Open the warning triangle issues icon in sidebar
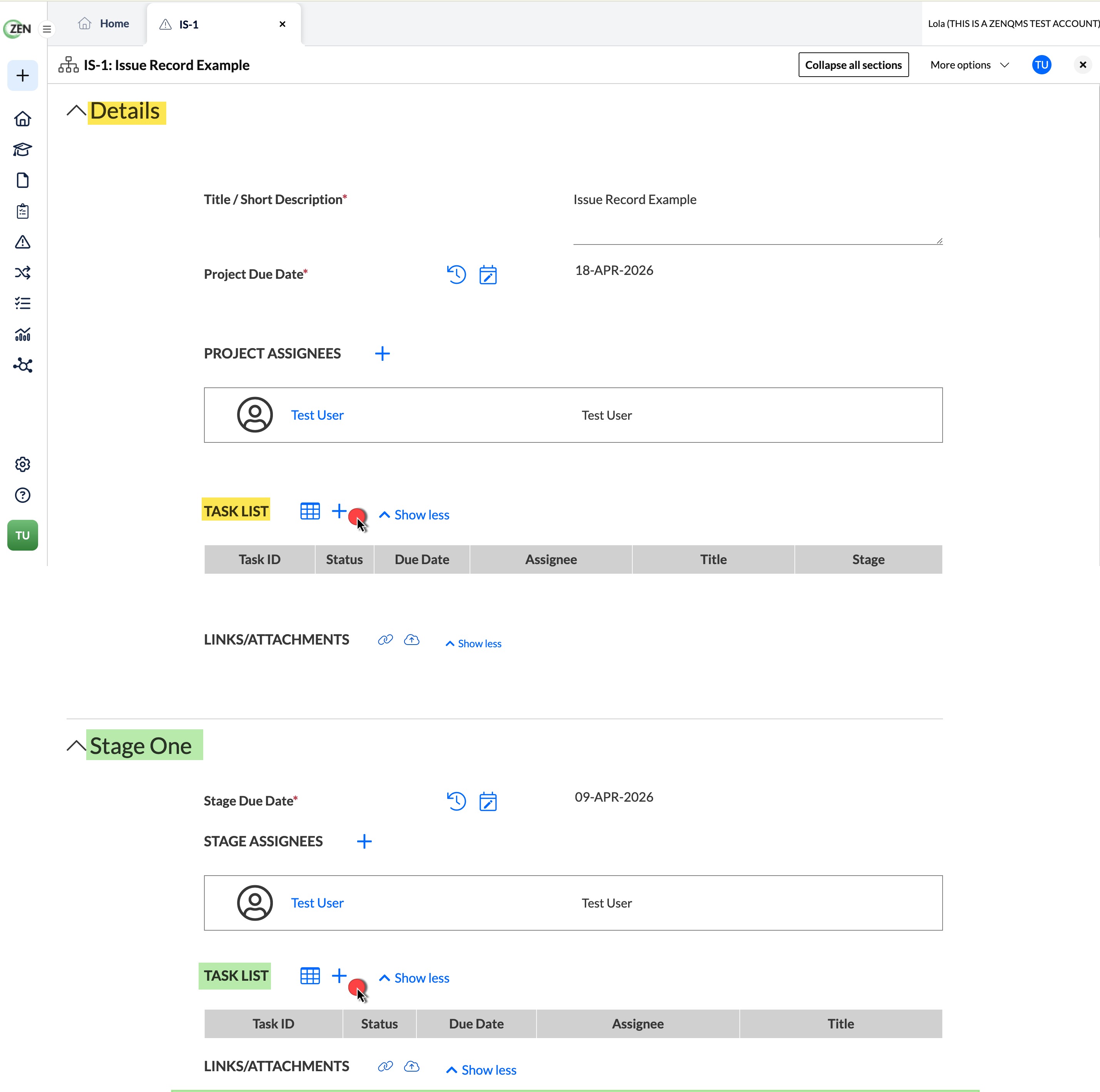The width and height of the screenshot is (1100, 1092). pyautogui.click(x=23, y=241)
